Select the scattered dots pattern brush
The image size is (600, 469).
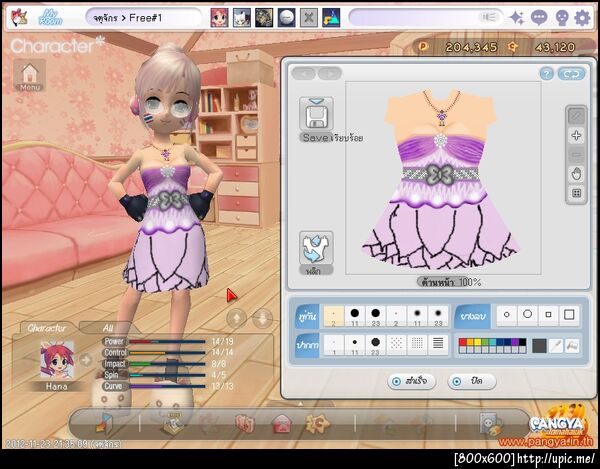pos(396,345)
